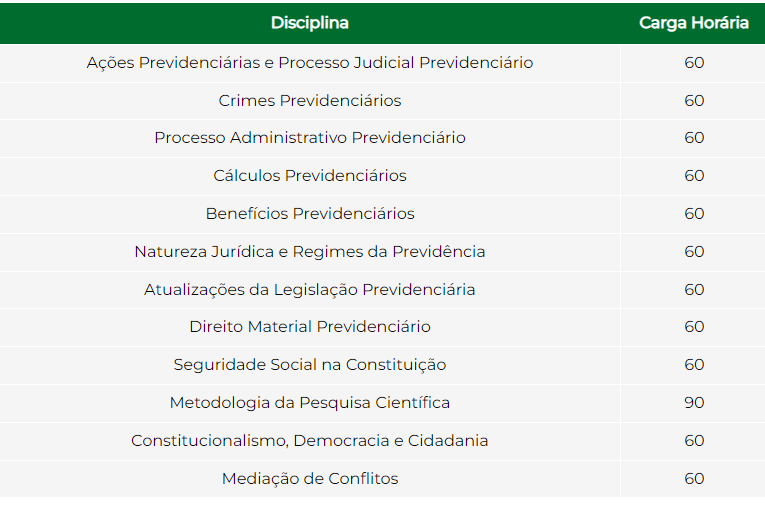Click the 90 hours value for Metodologia
765x506 pixels.
pyautogui.click(x=694, y=403)
